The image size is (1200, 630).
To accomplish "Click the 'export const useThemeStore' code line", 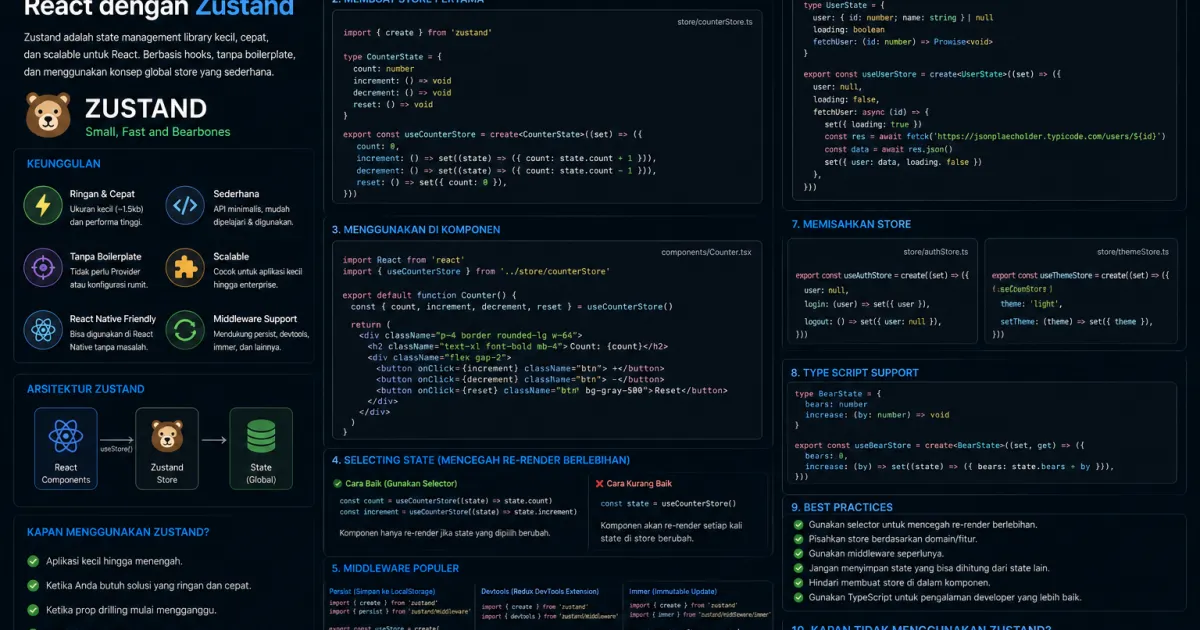I will (x=1080, y=275).
